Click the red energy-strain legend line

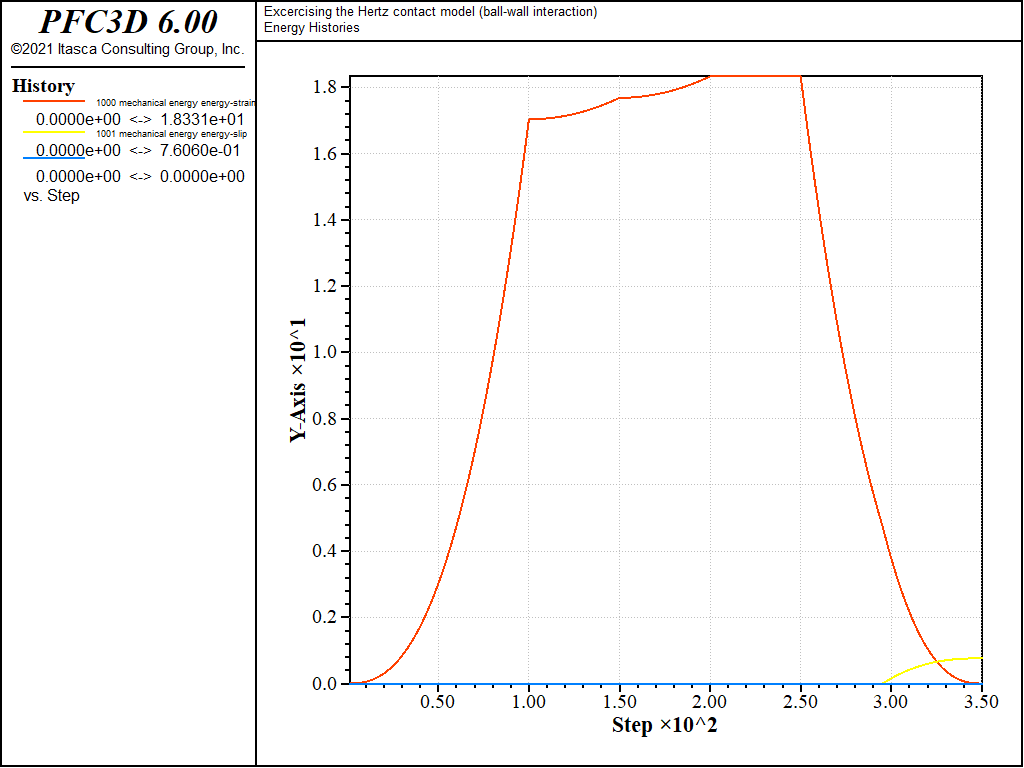click(54, 101)
